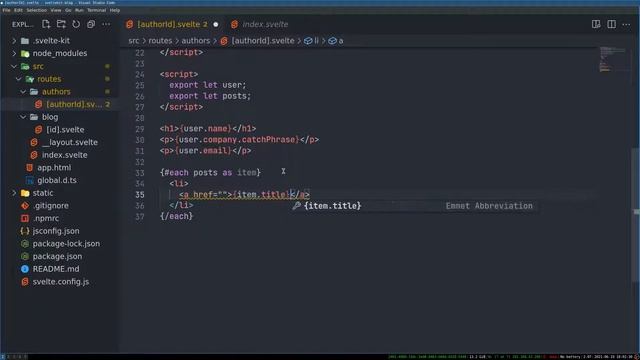Open the File menu

[x=7, y=10]
